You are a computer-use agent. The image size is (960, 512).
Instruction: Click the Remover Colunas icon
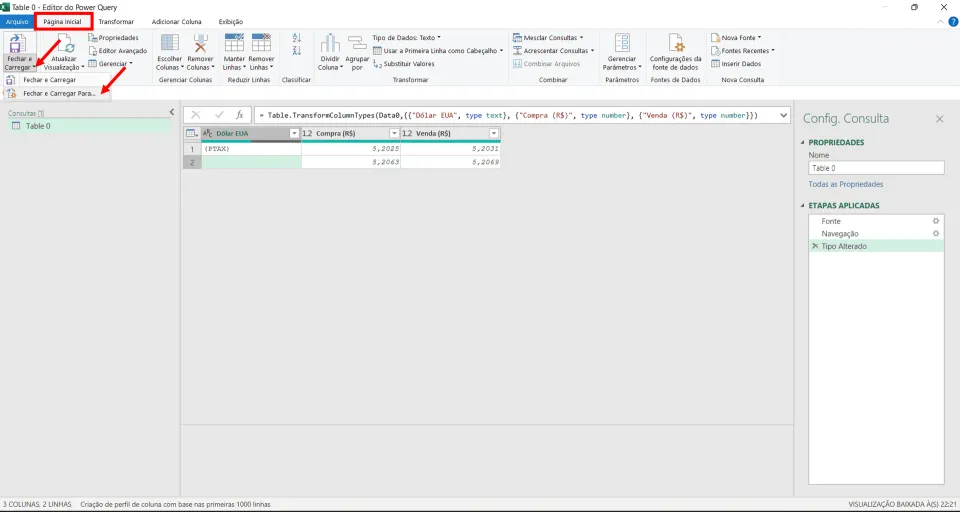click(x=200, y=43)
